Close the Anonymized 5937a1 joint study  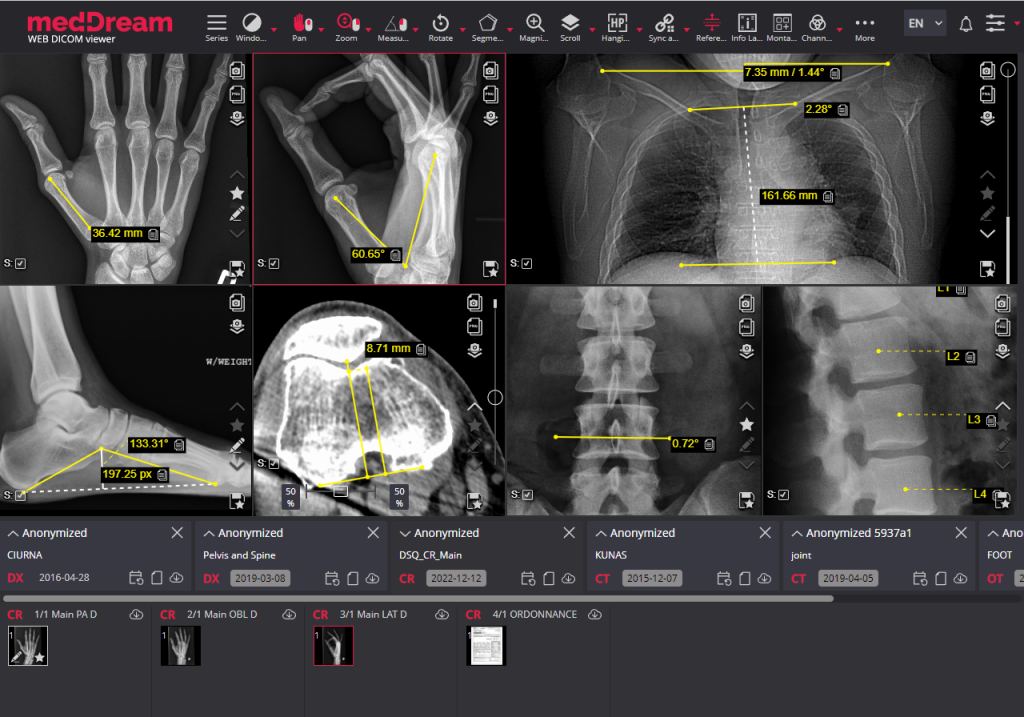(961, 533)
